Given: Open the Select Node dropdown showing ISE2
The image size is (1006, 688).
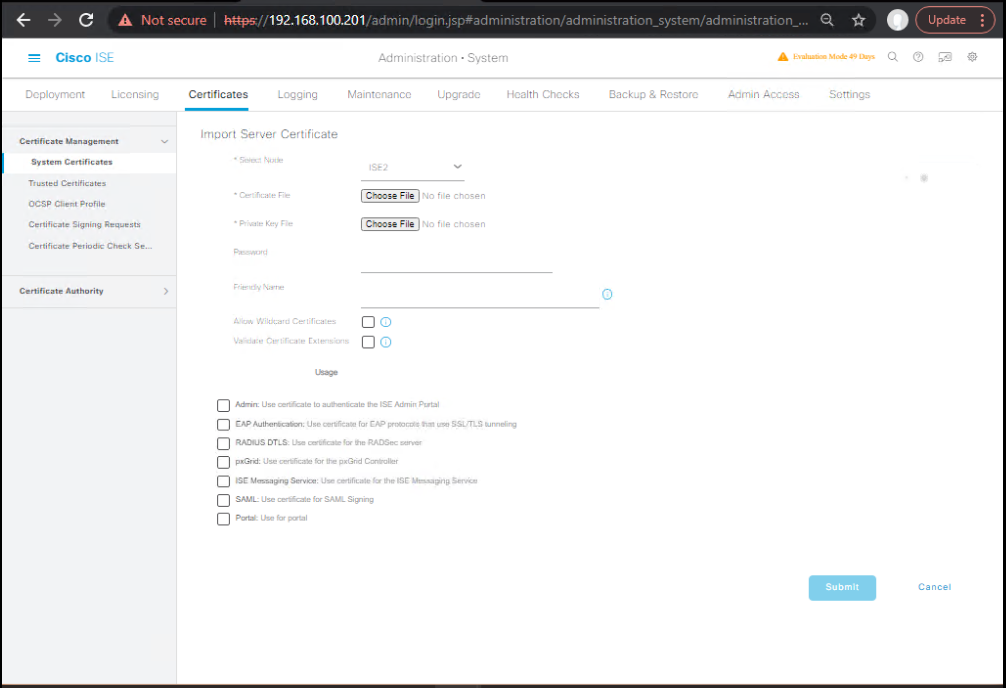Looking at the screenshot, I should coord(413,168).
